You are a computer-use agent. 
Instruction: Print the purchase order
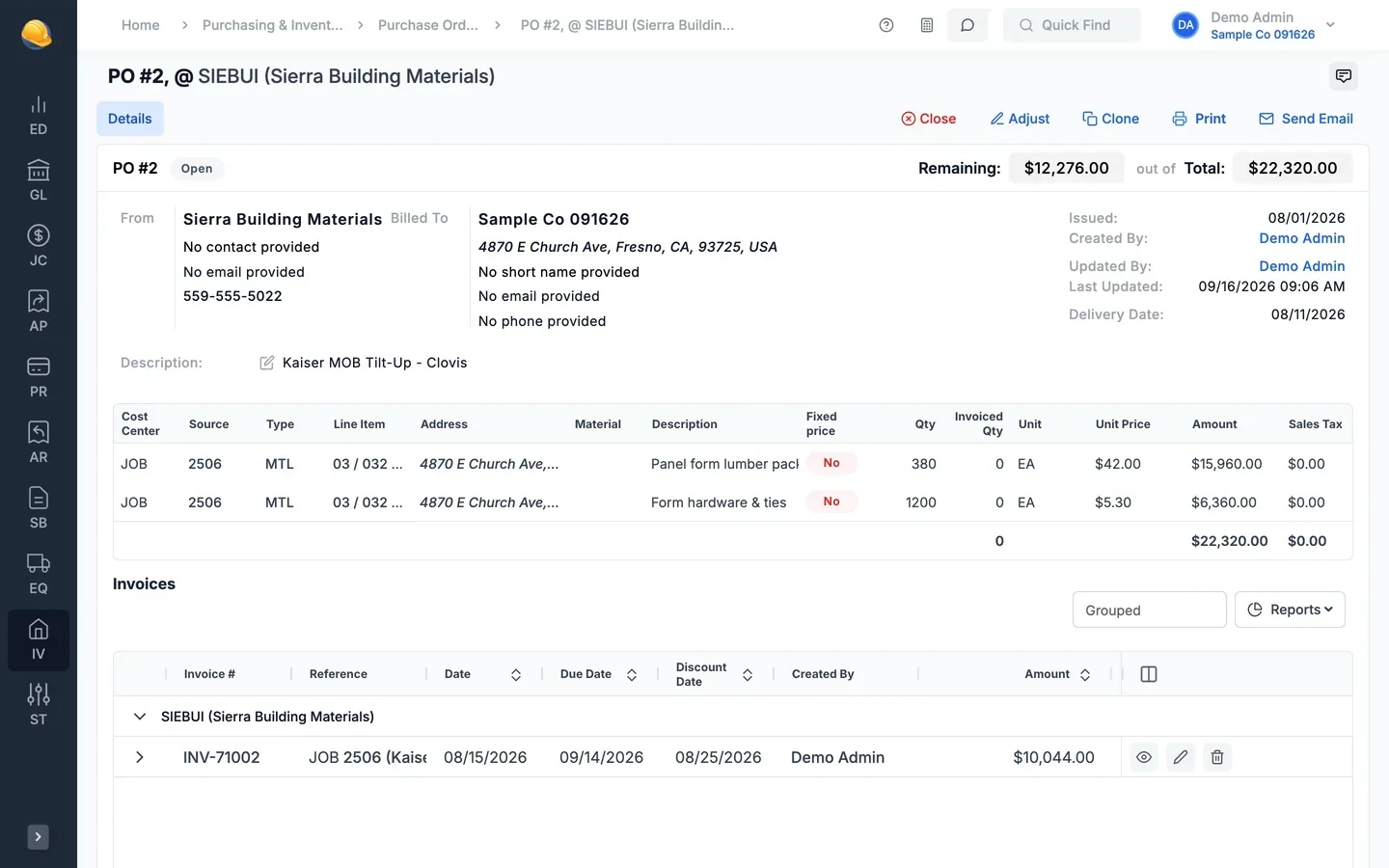pyautogui.click(x=1199, y=119)
